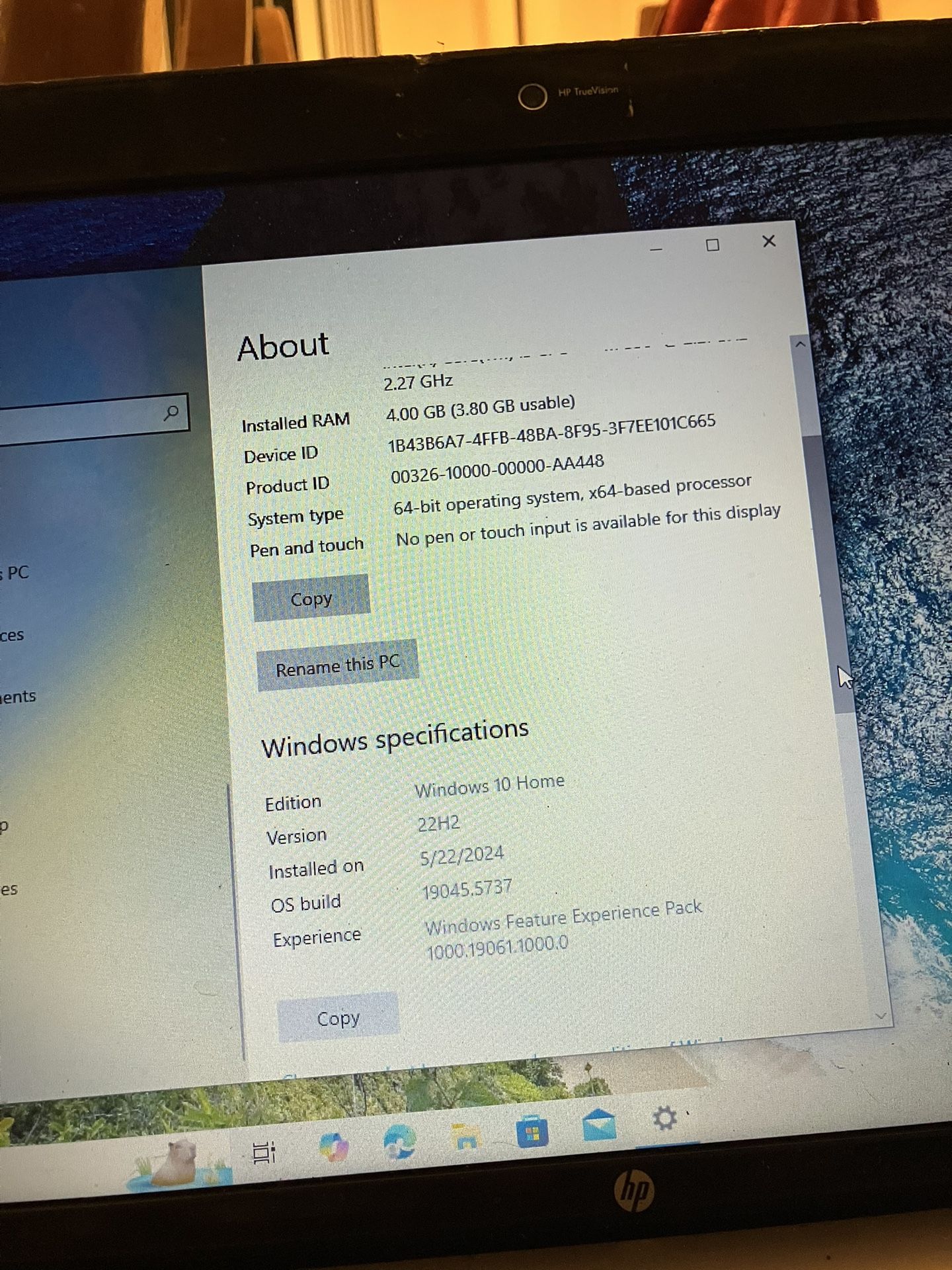Open the Mail app in the taskbar
This screenshot has width=952, height=1270.
coord(600,1125)
